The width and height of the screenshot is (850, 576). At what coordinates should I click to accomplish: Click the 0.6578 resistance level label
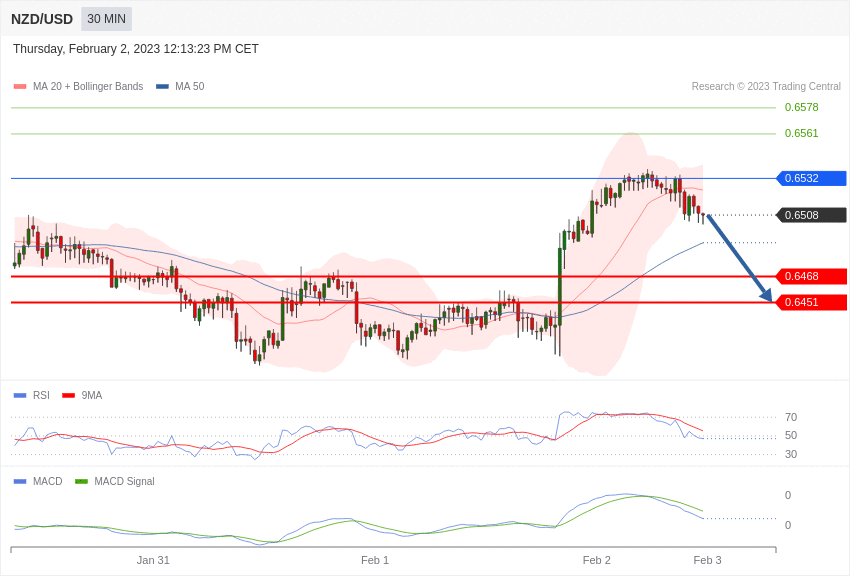[801, 107]
